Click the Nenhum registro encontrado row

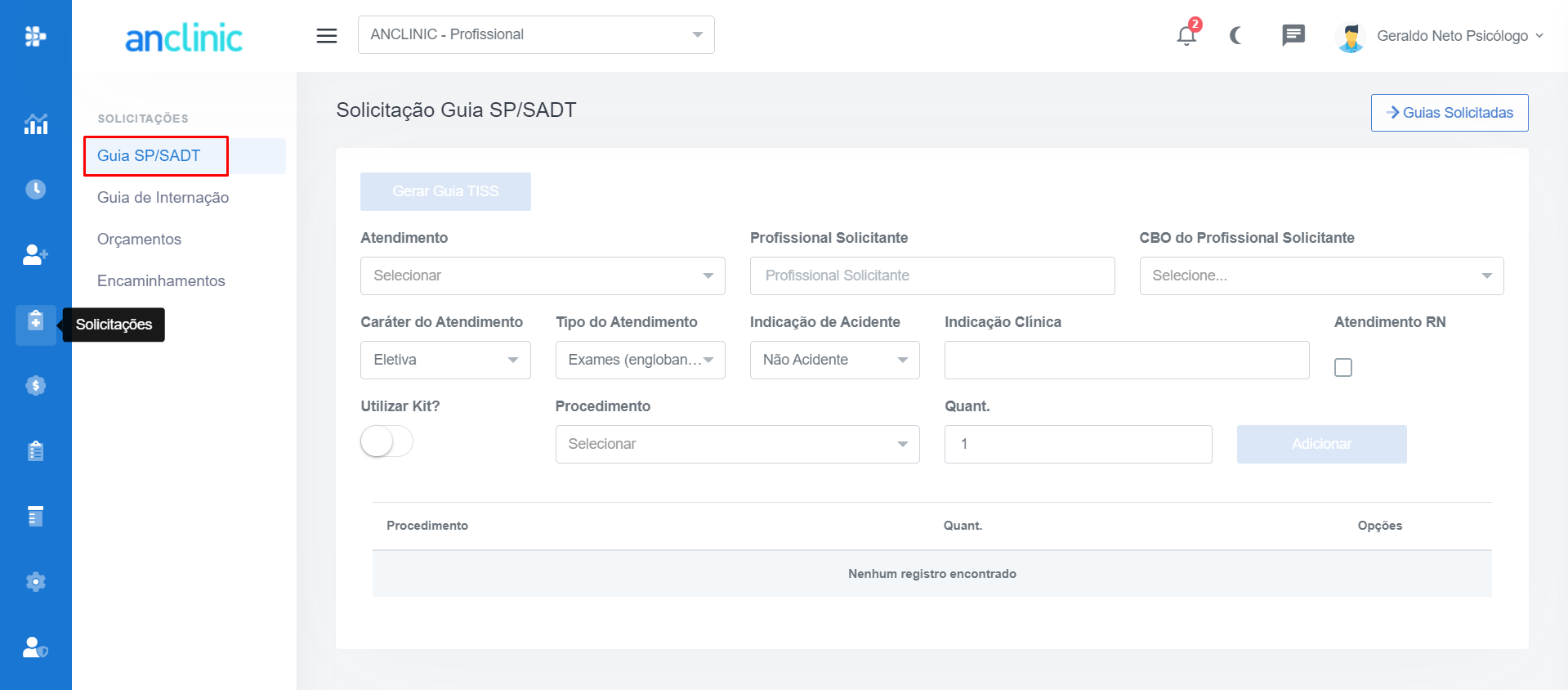(932, 574)
